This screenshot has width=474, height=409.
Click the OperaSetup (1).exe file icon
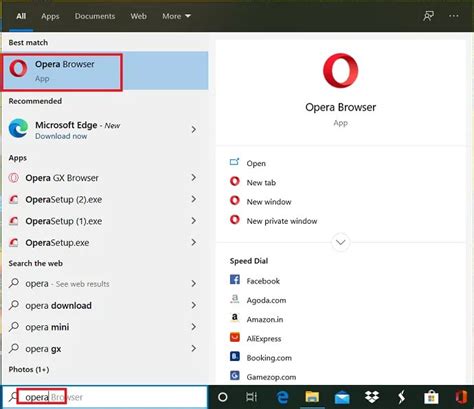point(14,221)
